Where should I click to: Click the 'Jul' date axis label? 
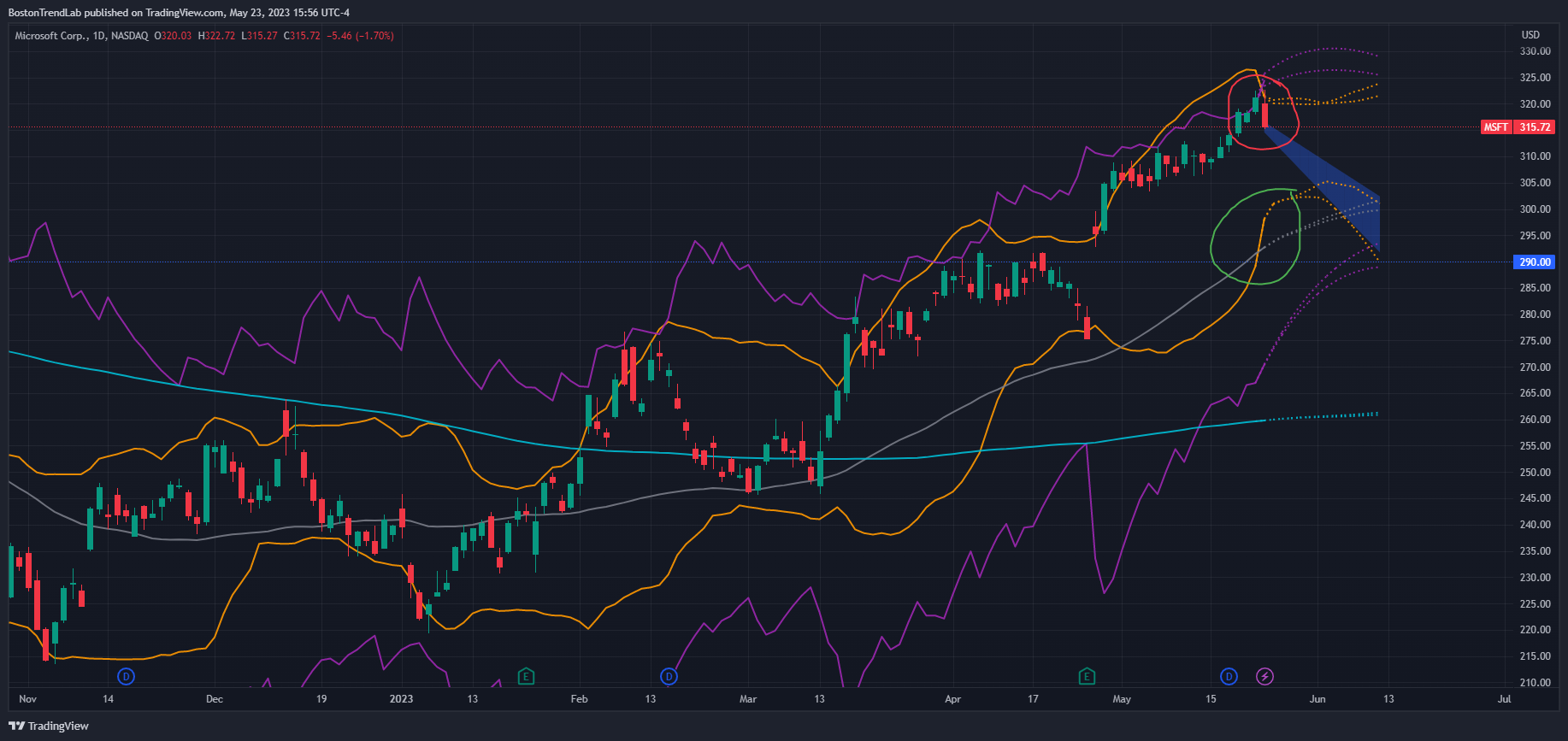click(1504, 699)
